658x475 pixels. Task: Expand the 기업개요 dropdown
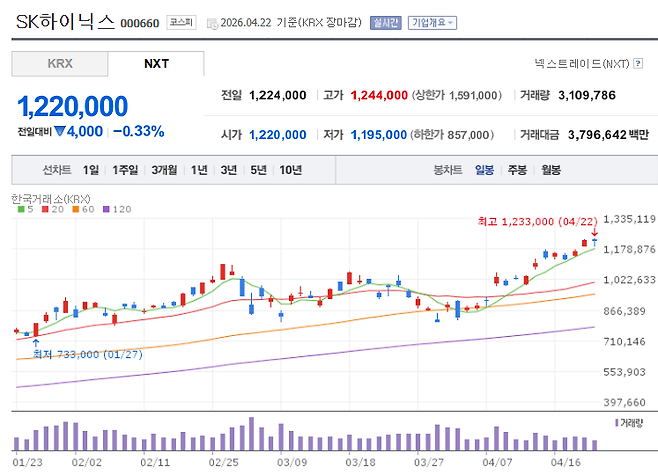pyautogui.click(x=432, y=22)
